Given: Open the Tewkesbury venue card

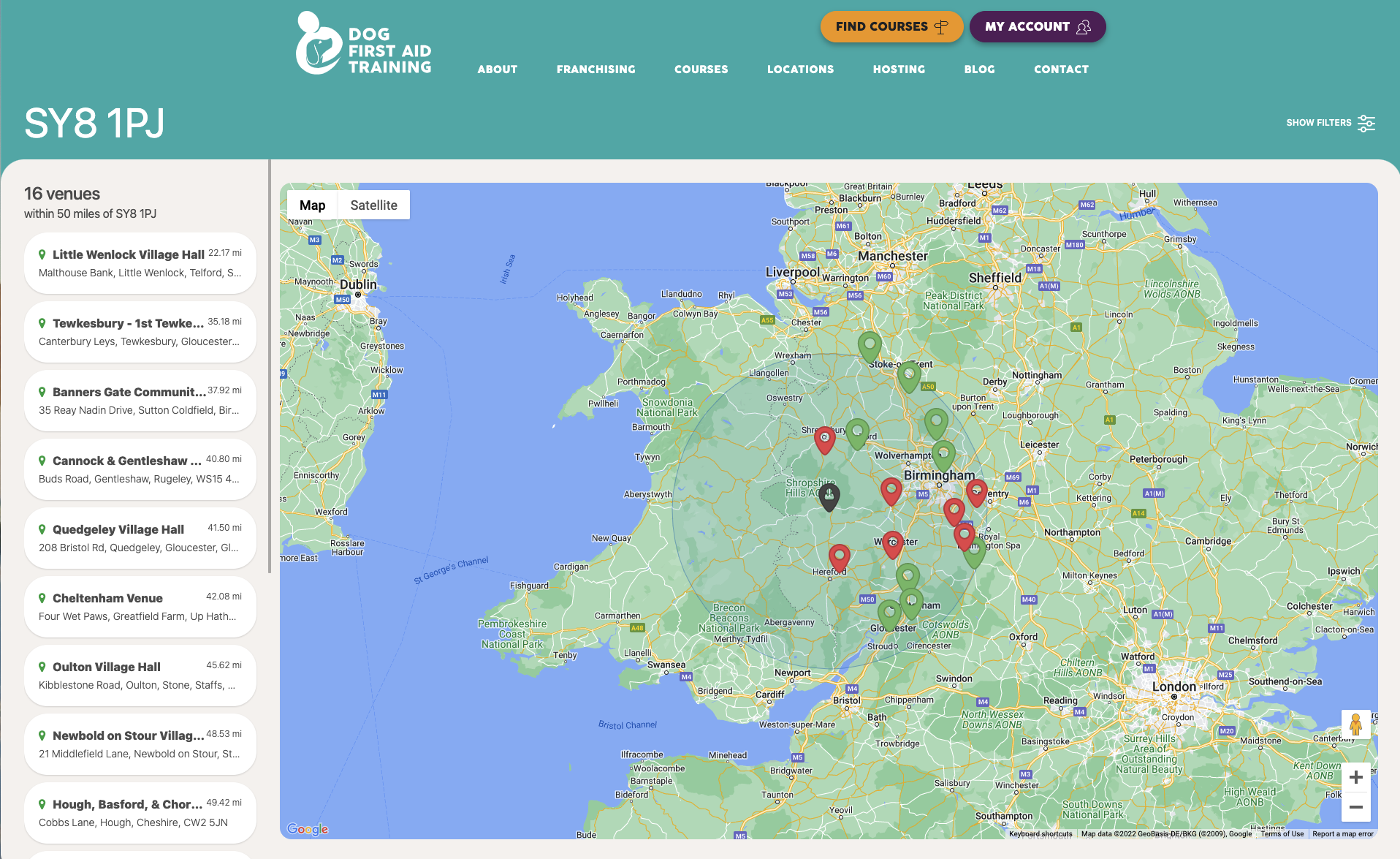Looking at the screenshot, I should point(140,332).
